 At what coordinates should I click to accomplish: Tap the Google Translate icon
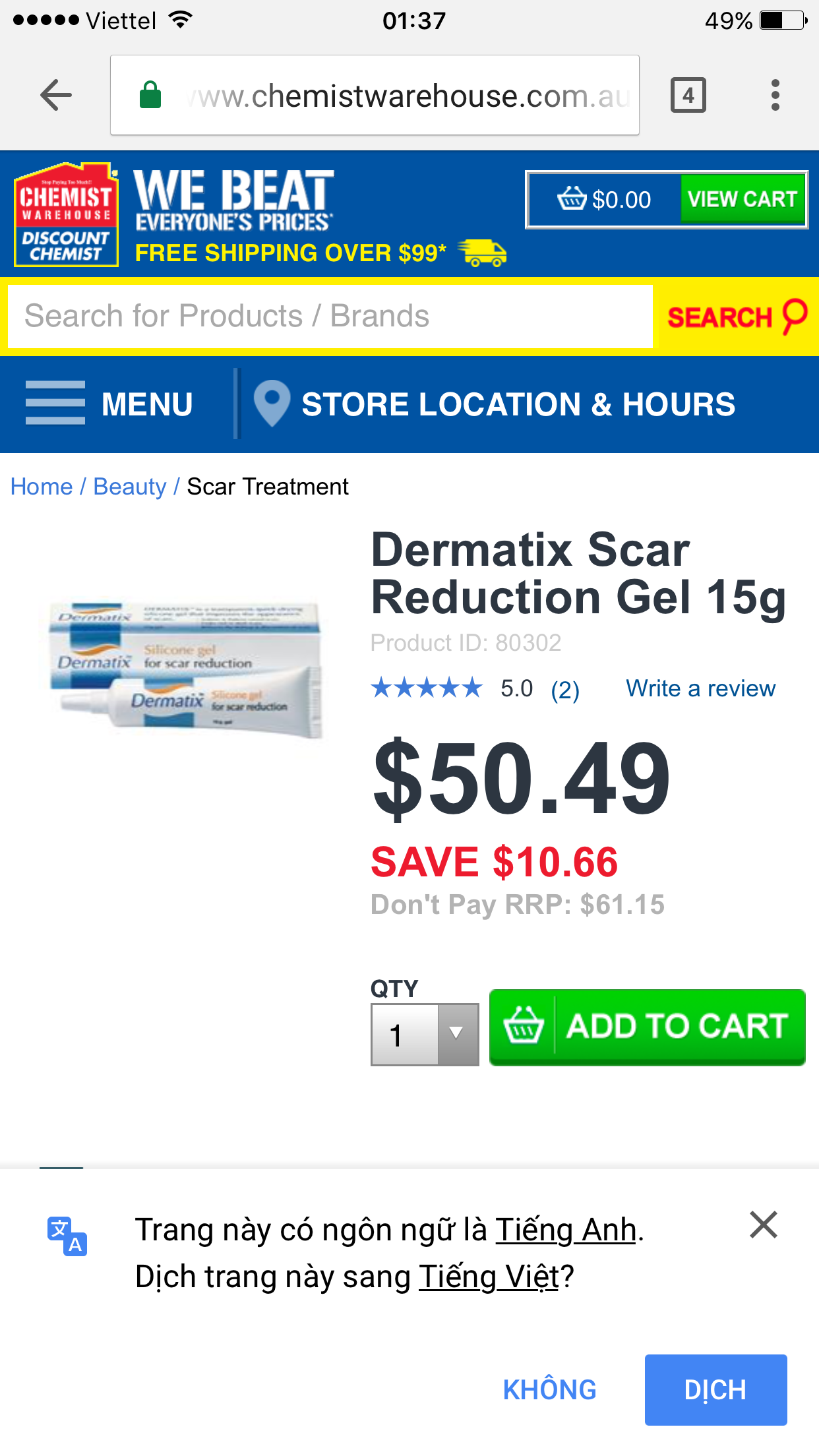tap(67, 1236)
